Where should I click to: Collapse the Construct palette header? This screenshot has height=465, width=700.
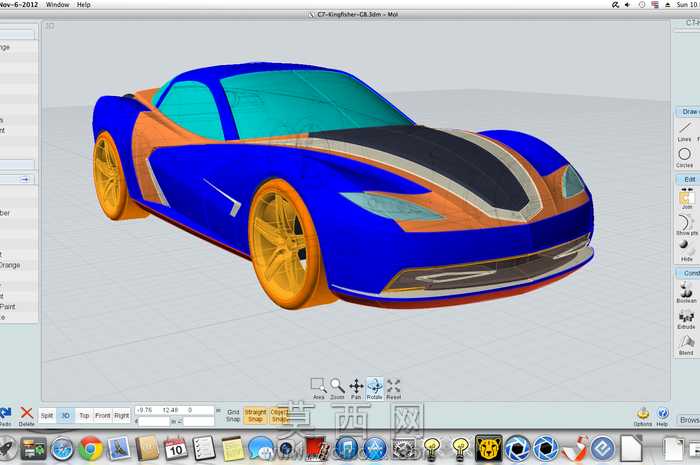[688, 273]
